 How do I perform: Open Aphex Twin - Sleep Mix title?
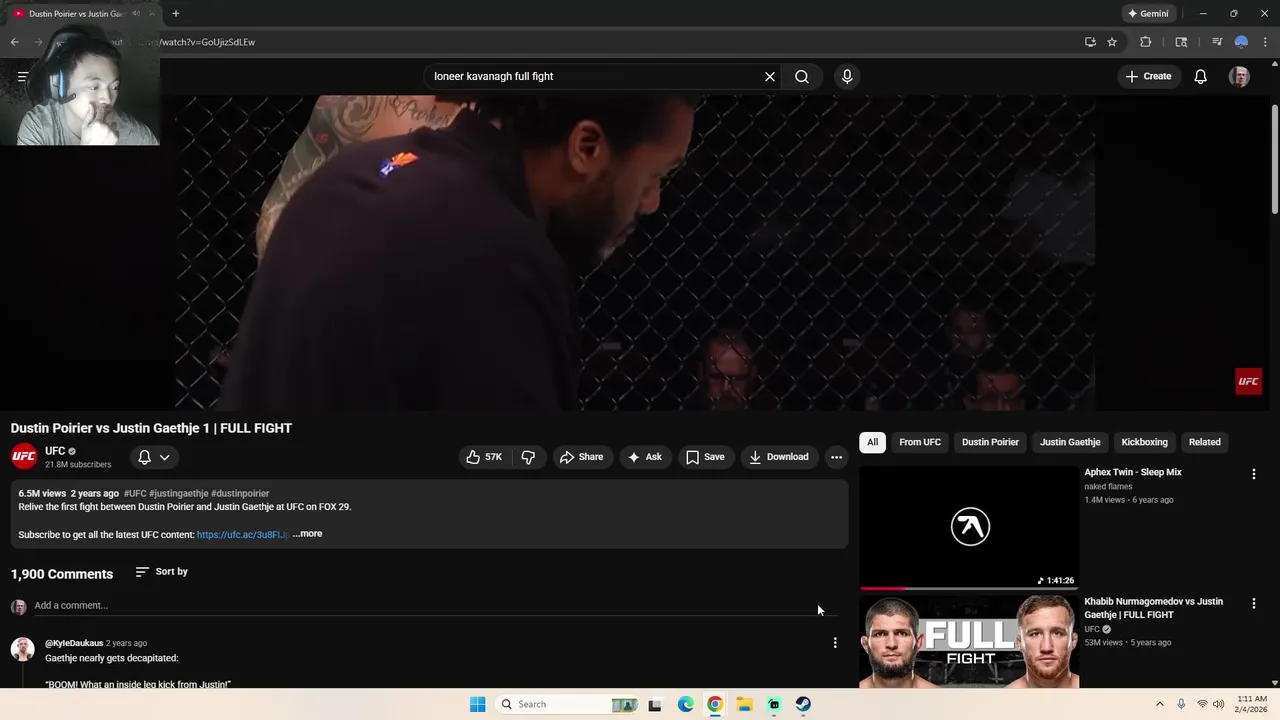[x=1133, y=472]
